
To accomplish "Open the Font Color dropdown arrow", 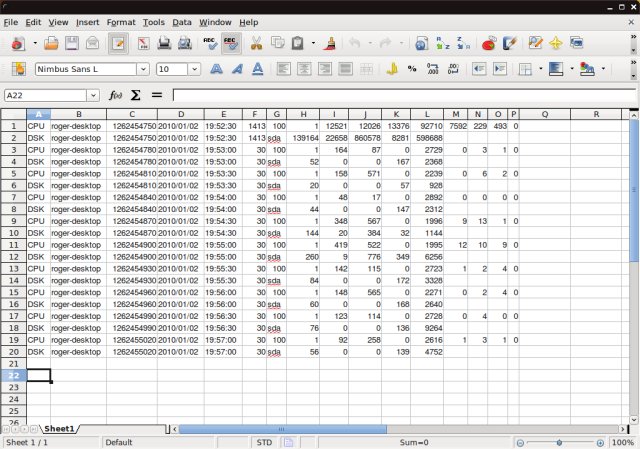I will point(603,69).
